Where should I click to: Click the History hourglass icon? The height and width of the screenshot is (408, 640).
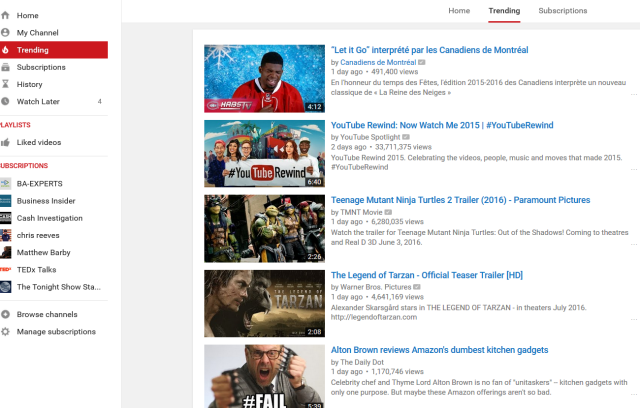tap(5, 84)
